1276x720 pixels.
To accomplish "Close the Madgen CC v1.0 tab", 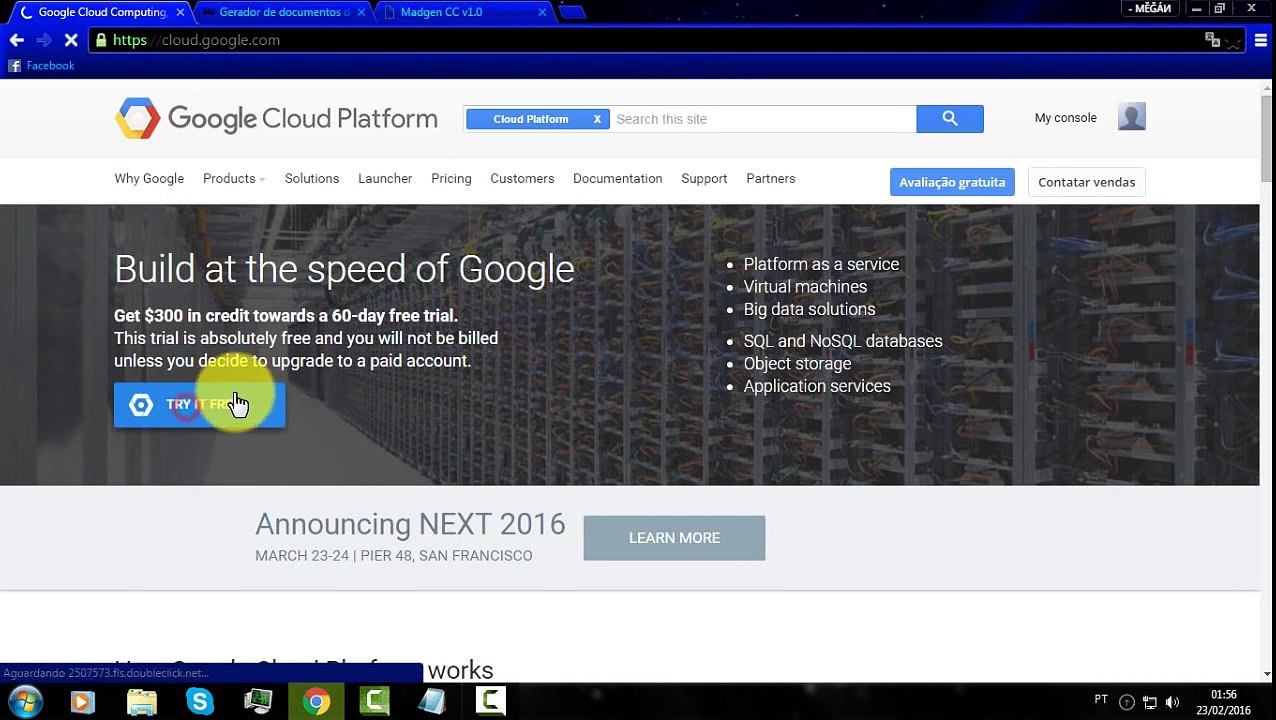I will (542, 12).
